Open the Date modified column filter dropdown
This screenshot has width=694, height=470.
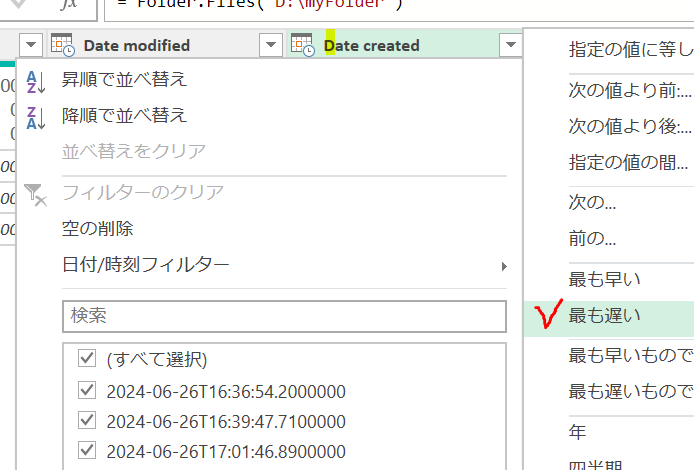270,45
